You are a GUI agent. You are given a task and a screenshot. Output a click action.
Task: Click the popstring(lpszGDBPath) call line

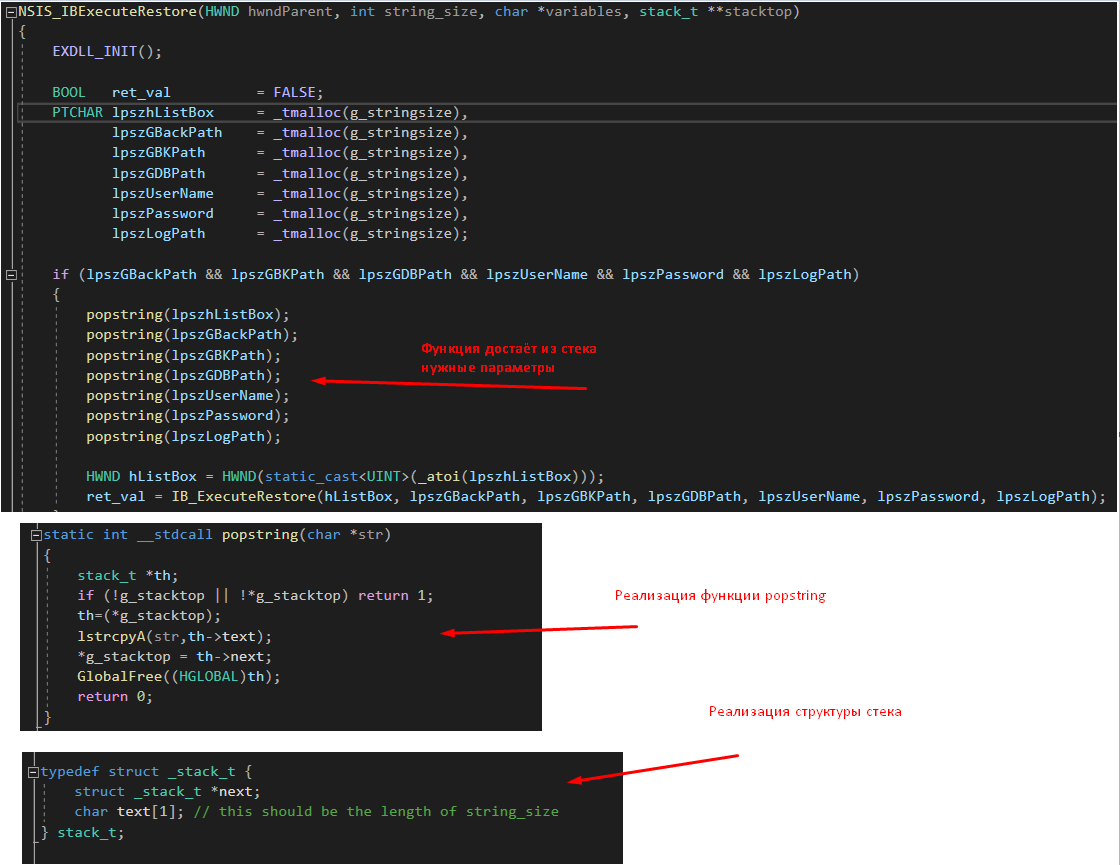click(184, 376)
